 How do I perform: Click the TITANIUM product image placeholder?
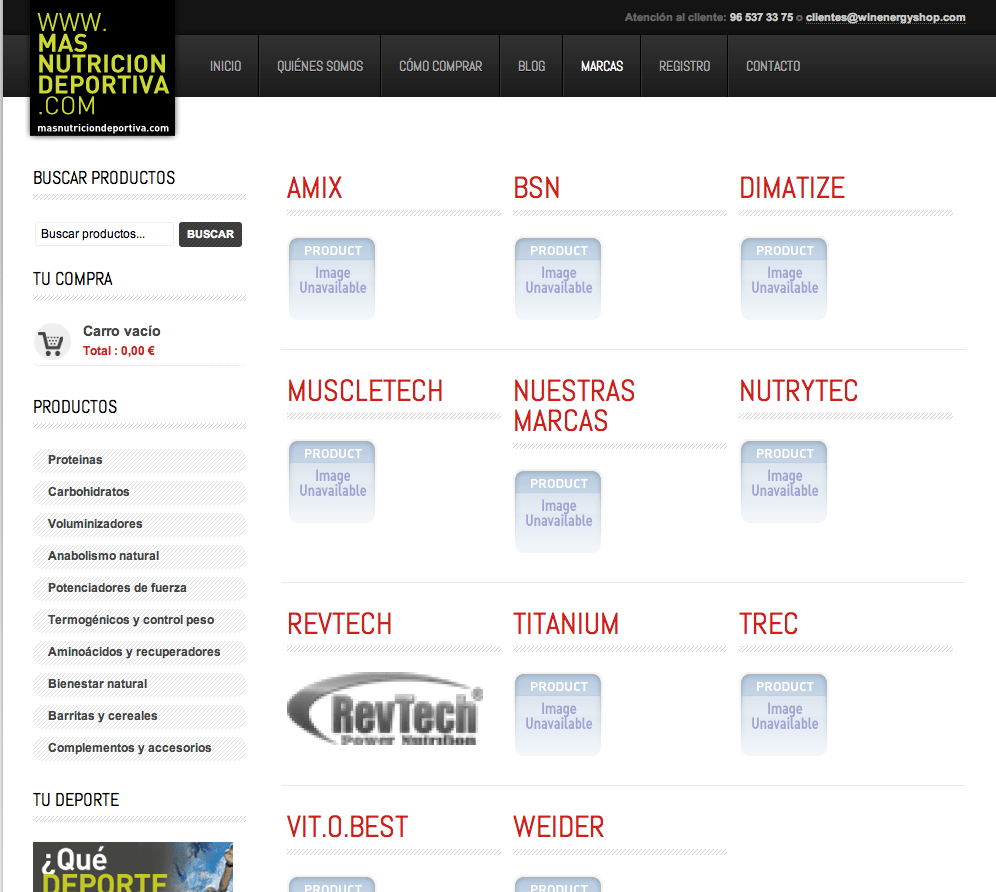[x=558, y=715]
